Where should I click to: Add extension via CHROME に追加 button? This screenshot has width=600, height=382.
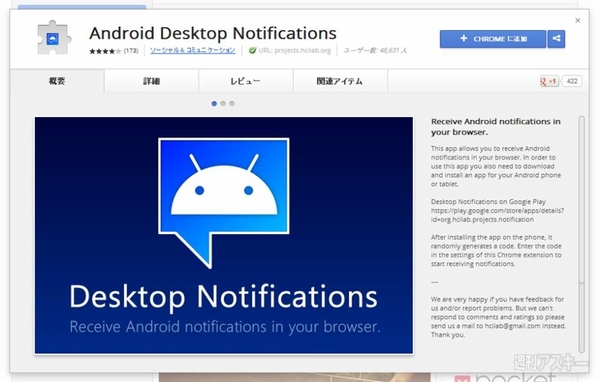[493, 39]
